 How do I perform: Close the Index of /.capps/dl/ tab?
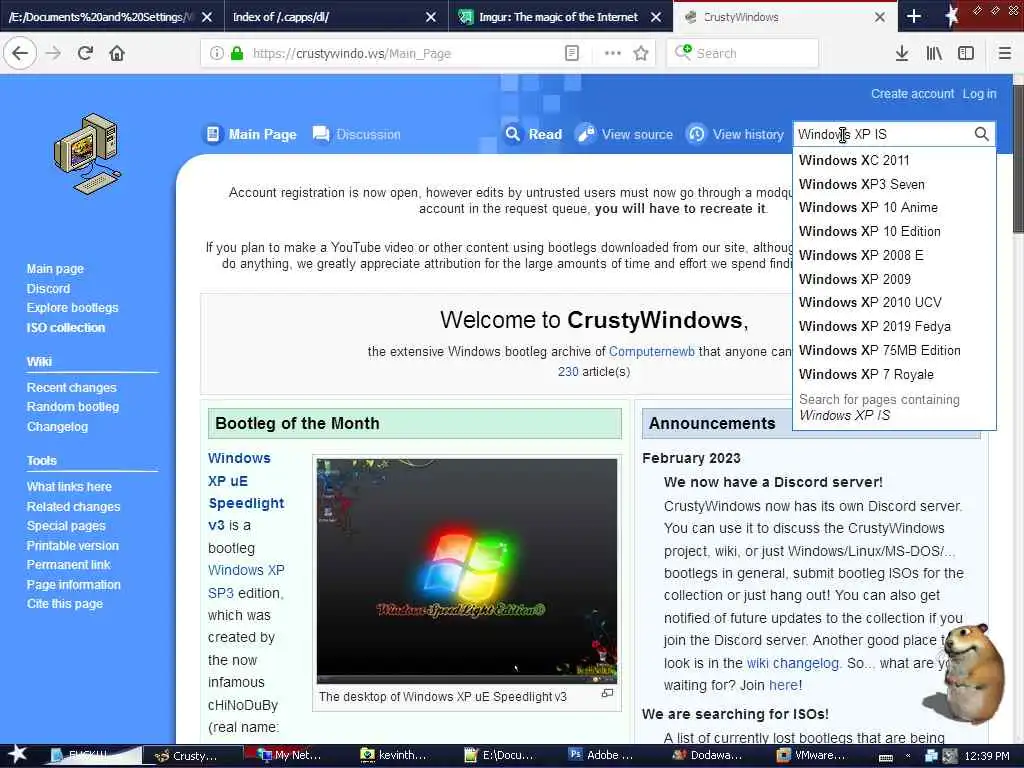(x=431, y=17)
